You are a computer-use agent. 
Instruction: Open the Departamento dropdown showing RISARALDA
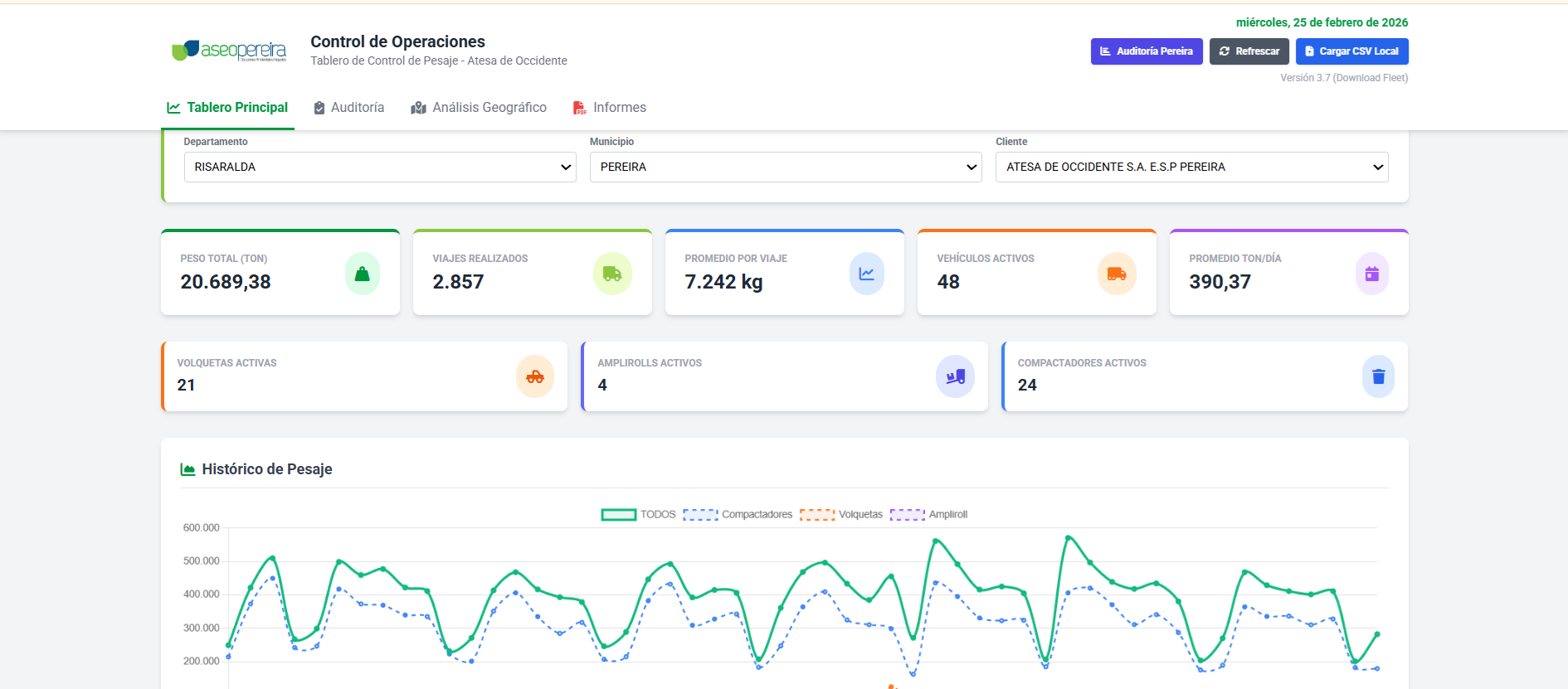point(380,167)
